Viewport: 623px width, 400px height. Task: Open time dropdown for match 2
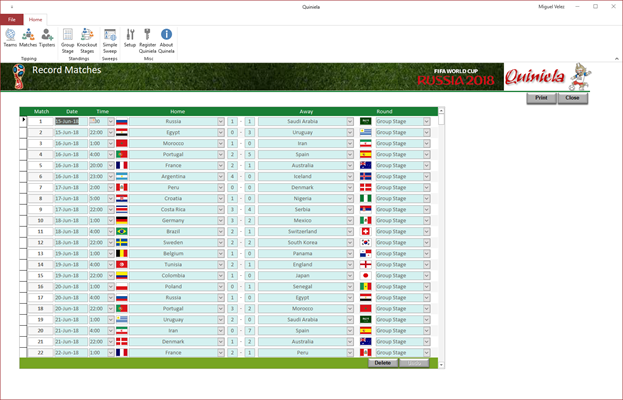click(111, 132)
